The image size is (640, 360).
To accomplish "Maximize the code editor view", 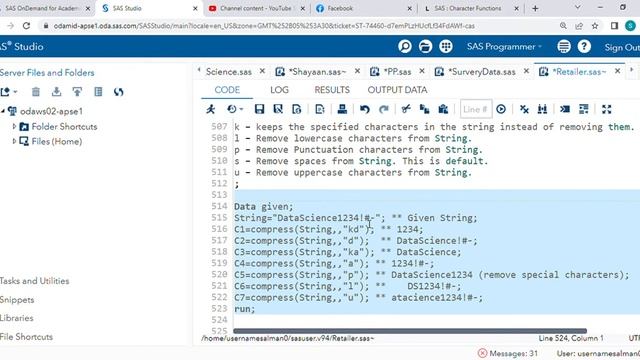I will tap(607, 109).
